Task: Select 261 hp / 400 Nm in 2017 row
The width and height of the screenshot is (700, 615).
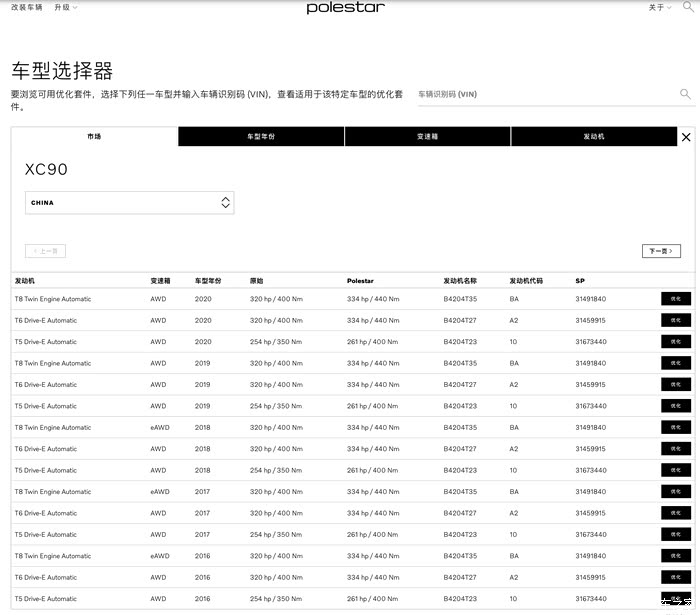Action: tap(372, 534)
